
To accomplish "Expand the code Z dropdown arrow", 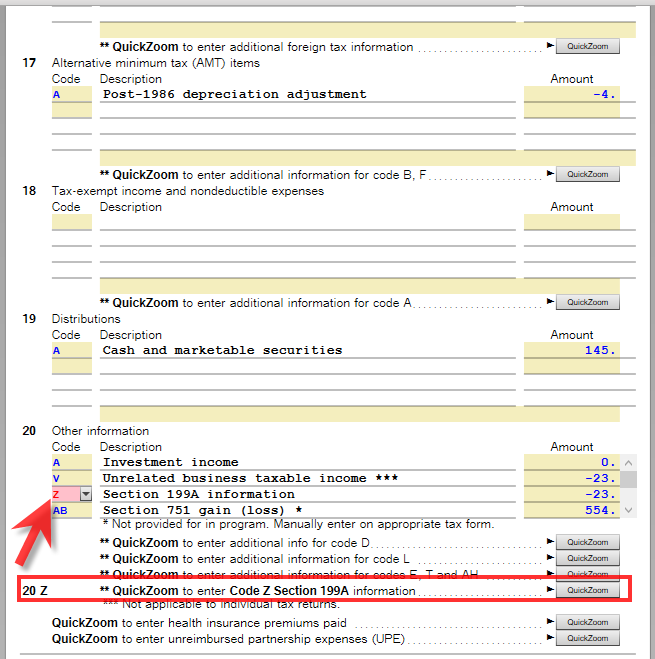I will pos(85,494).
